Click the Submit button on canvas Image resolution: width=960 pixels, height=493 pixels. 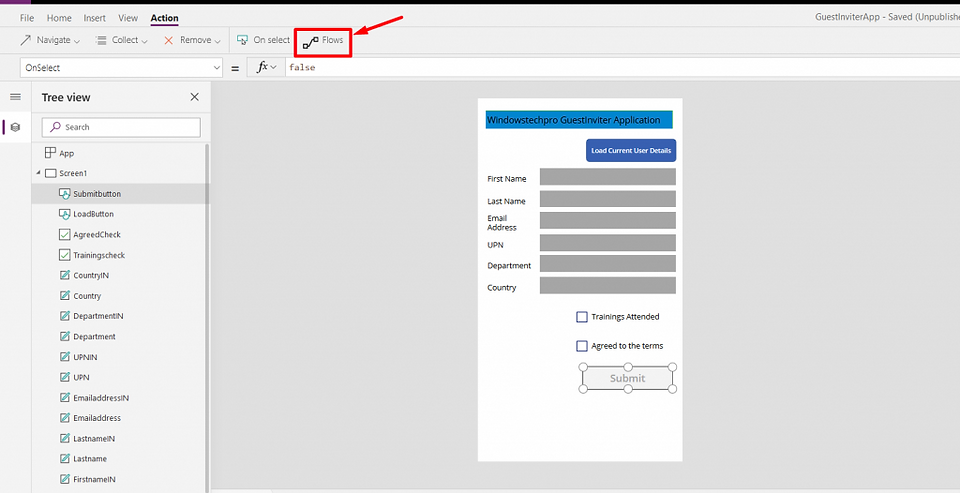click(628, 378)
